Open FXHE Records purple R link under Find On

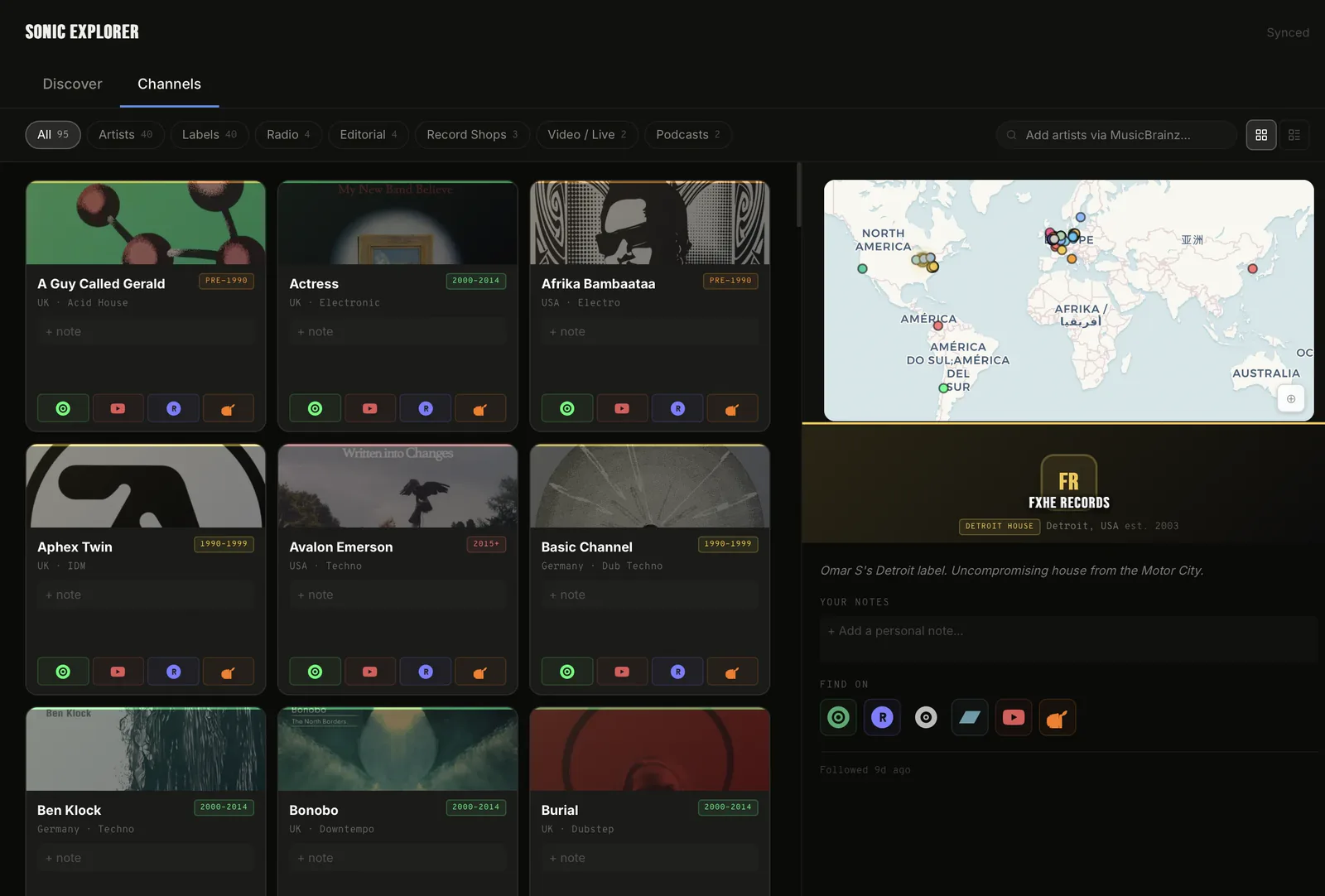click(882, 717)
